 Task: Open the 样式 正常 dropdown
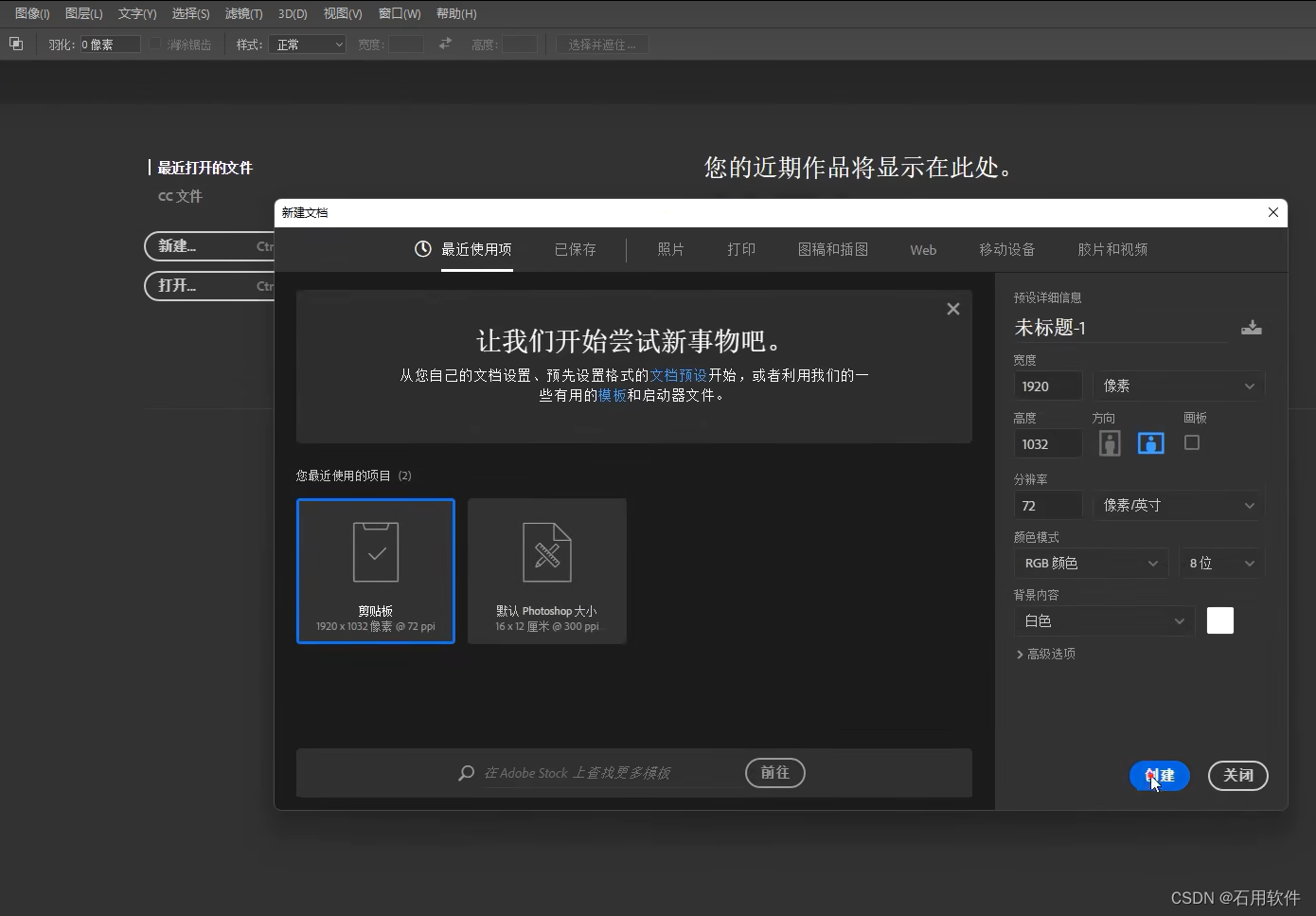[x=307, y=45]
